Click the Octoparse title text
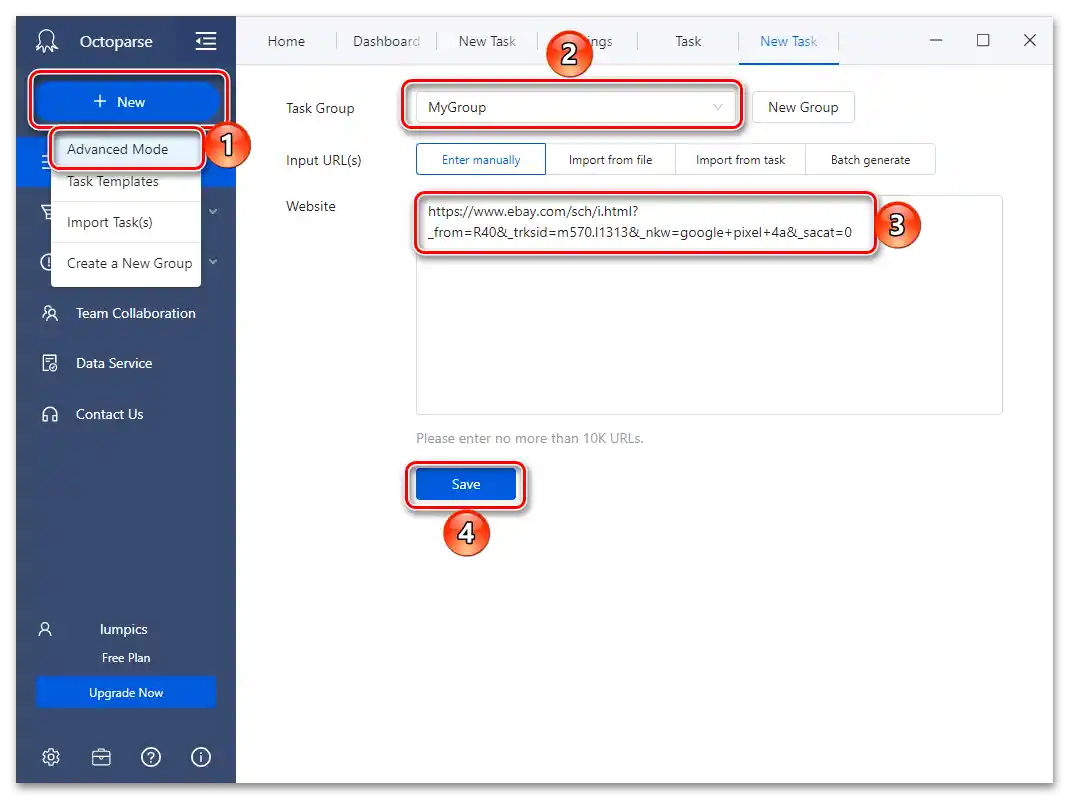This screenshot has width=1069, height=799. point(116,42)
